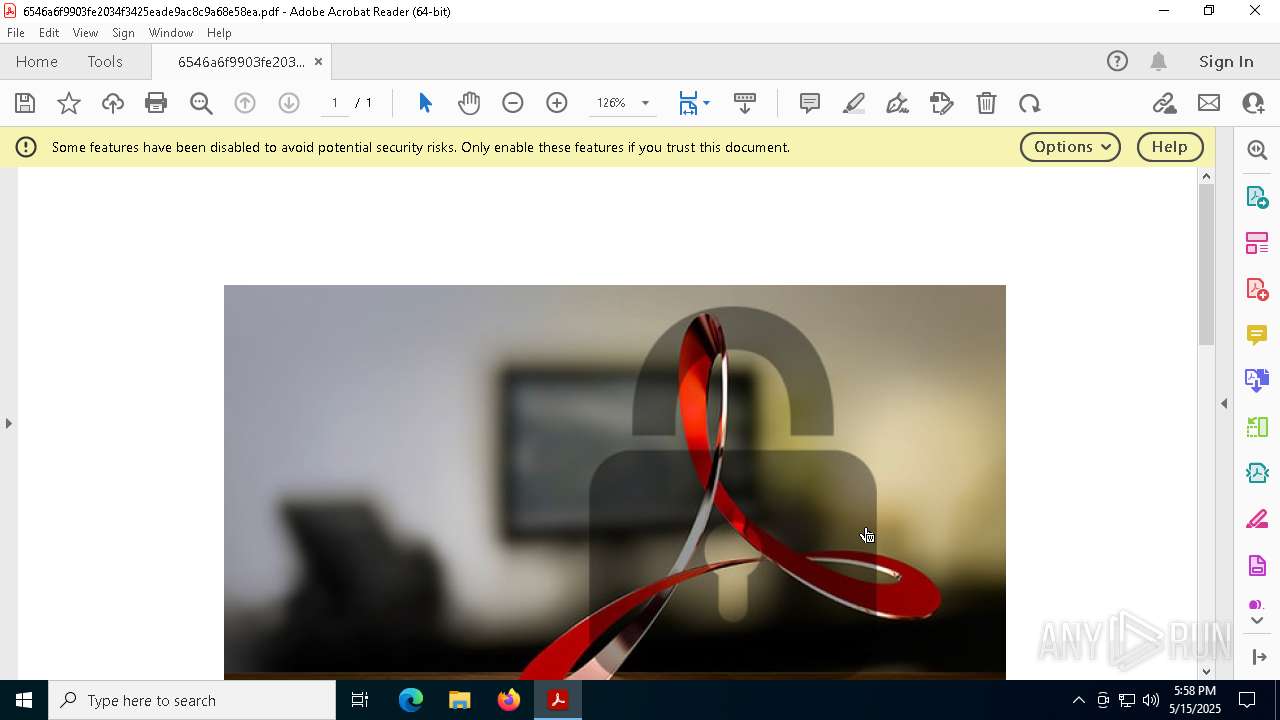Go to the next page
This screenshot has width=1280, height=720.
(x=289, y=103)
